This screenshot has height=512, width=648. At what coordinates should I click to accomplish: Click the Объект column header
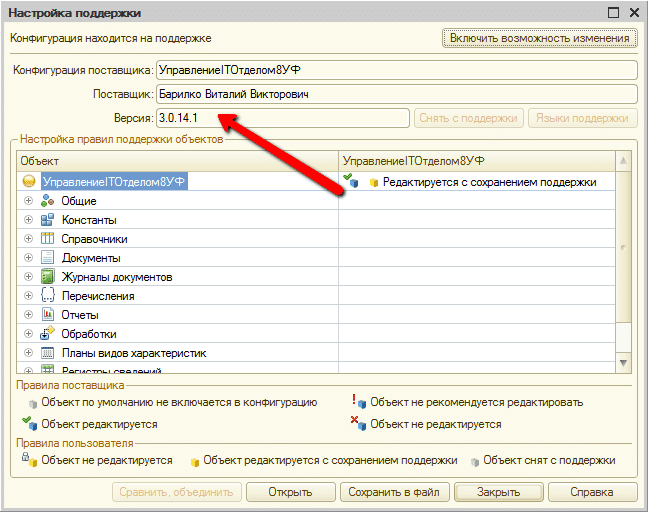pyautogui.click(x=178, y=161)
